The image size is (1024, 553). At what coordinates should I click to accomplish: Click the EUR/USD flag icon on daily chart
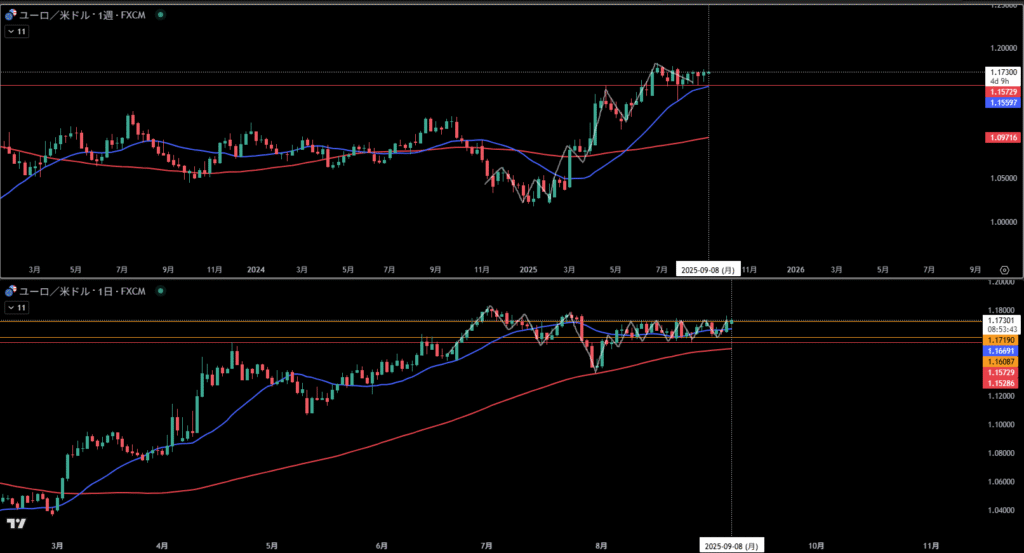click(10, 291)
